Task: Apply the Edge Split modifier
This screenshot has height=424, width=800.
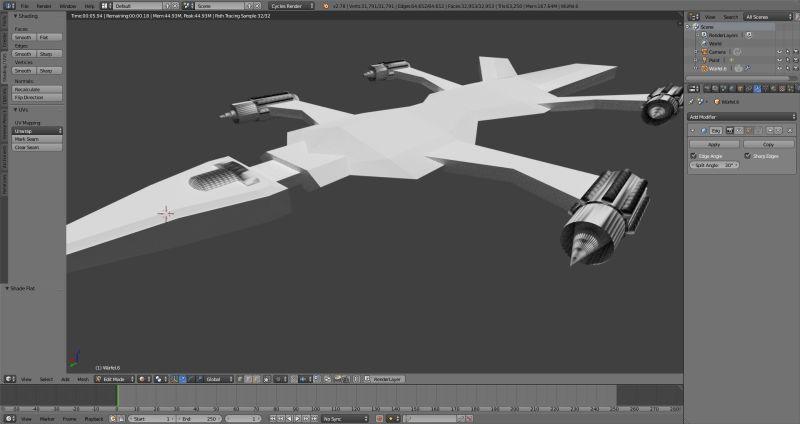Action: (714, 145)
